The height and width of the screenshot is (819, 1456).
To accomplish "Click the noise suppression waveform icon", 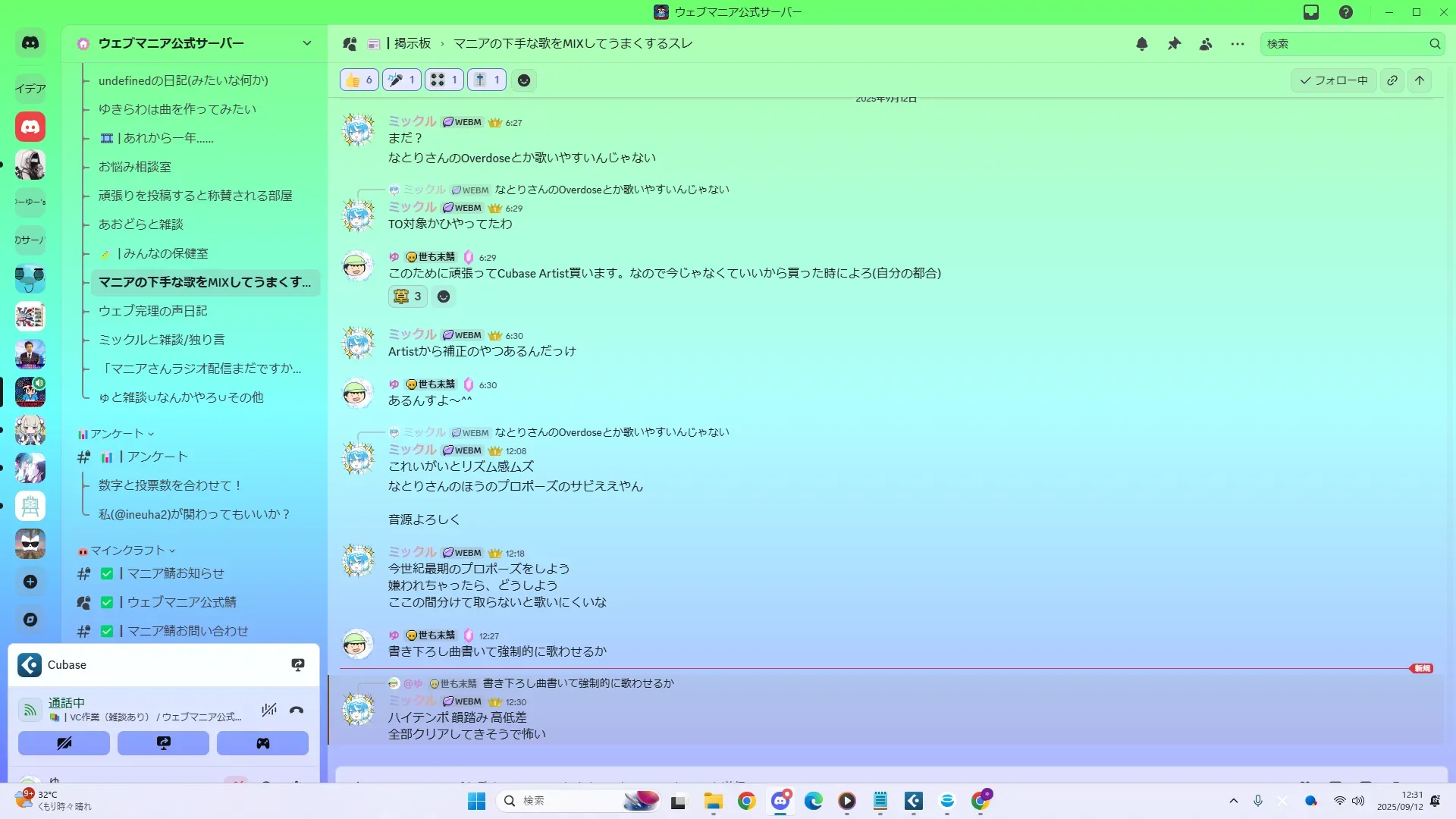I will 268,711.
